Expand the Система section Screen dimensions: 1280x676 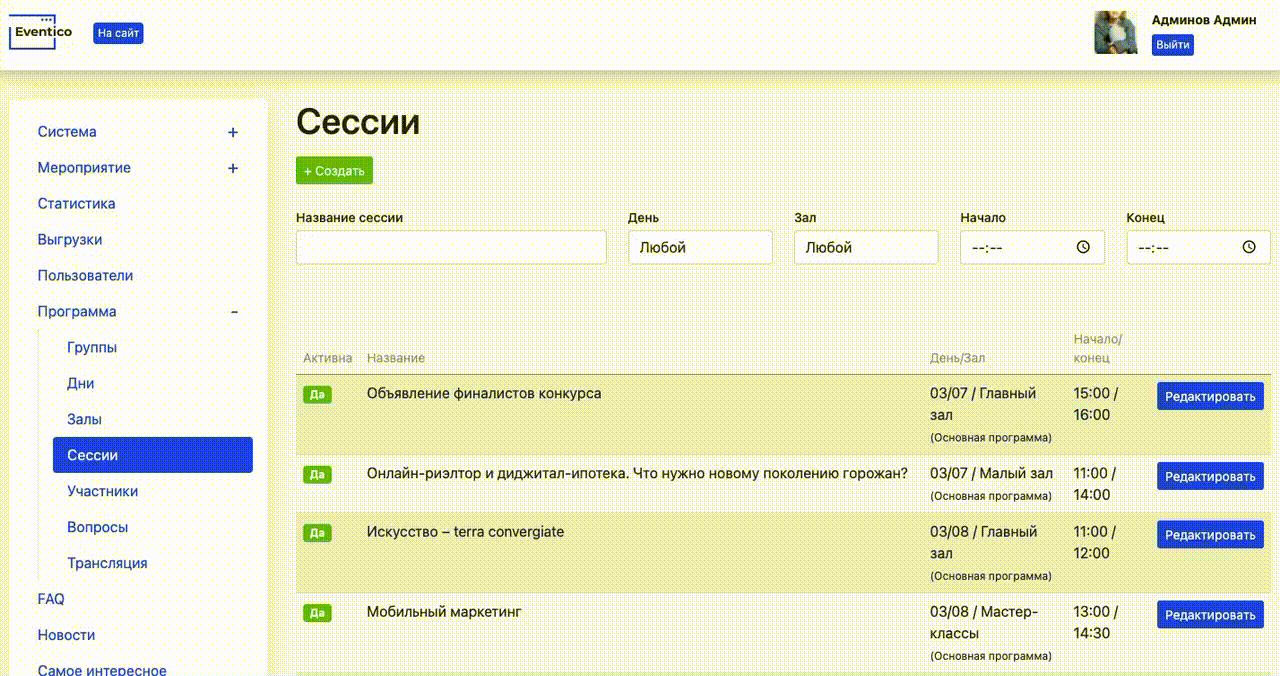(x=233, y=131)
